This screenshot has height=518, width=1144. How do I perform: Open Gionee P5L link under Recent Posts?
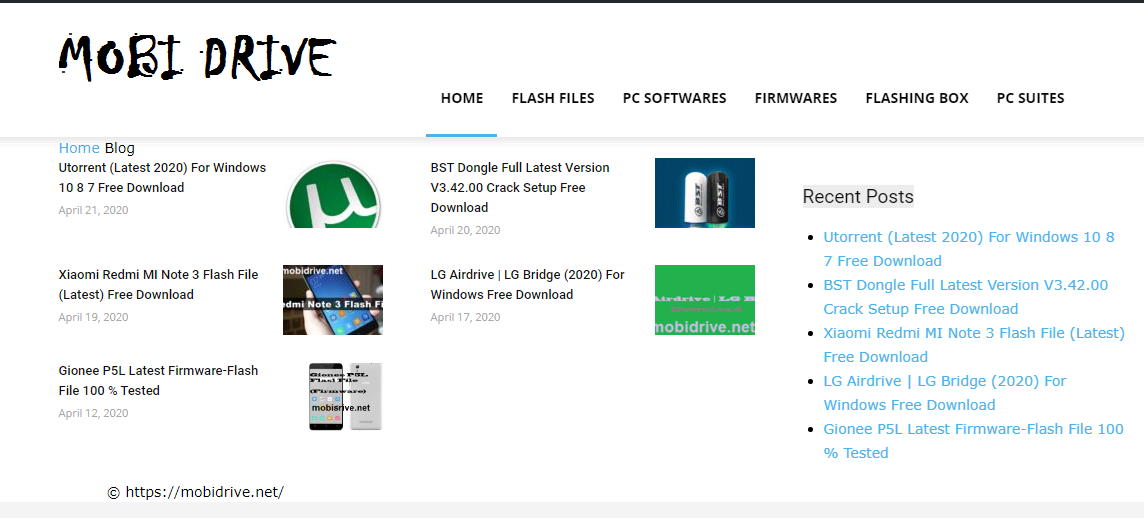click(x=974, y=441)
